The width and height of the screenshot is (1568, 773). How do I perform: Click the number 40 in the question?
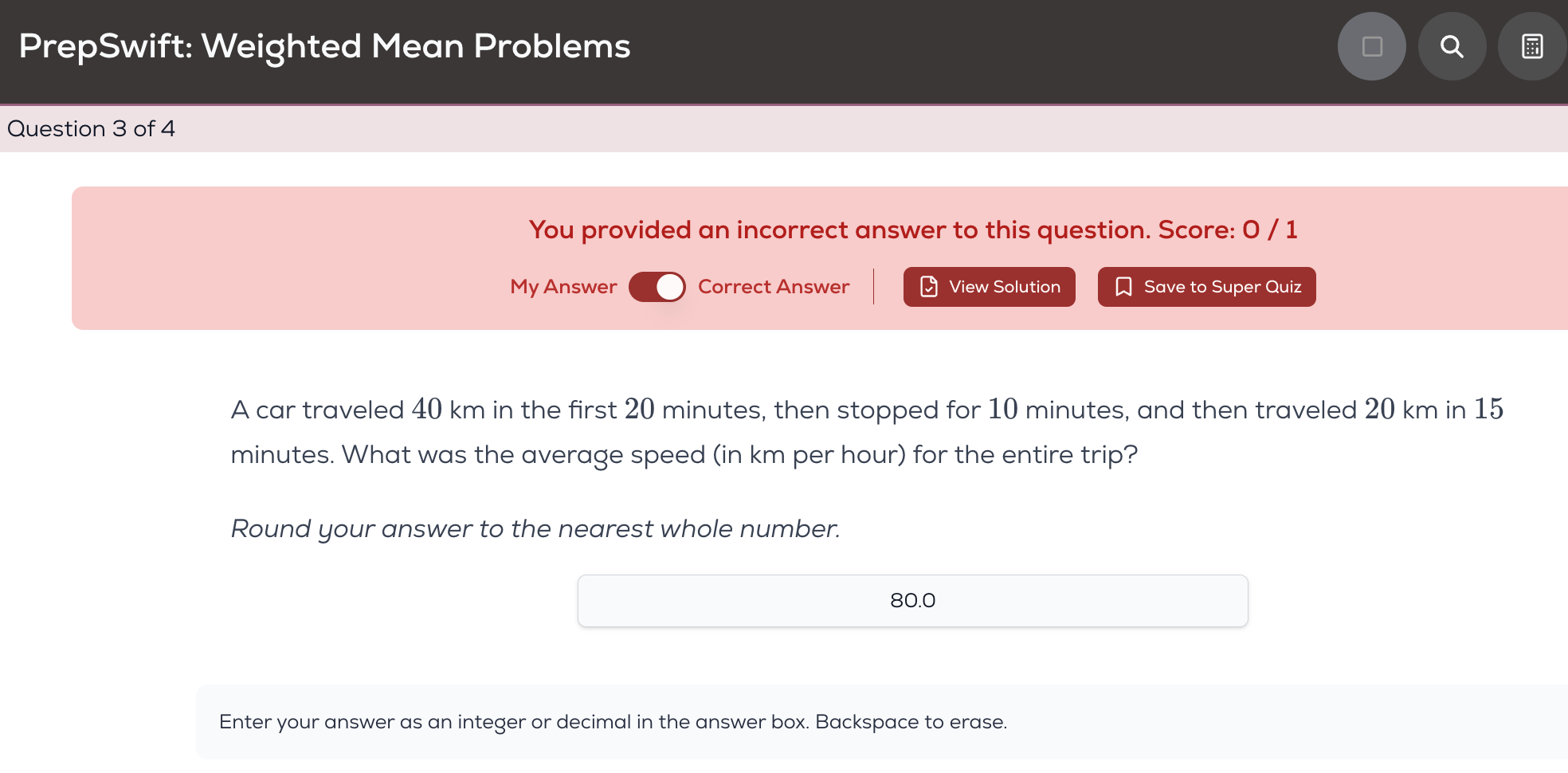tap(426, 410)
